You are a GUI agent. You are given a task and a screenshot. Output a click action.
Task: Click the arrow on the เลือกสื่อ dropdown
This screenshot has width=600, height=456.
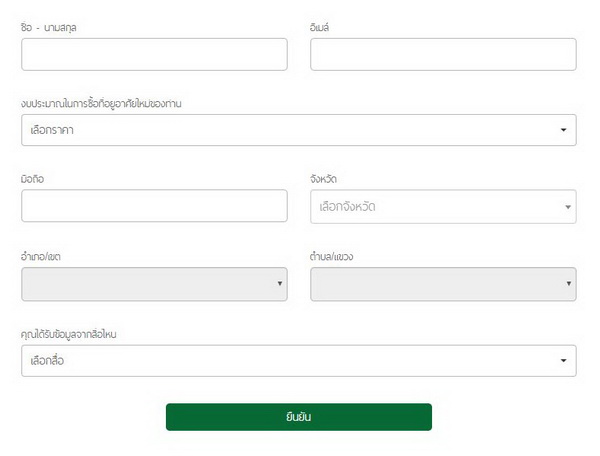pyautogui.click(x=563, y=360)
